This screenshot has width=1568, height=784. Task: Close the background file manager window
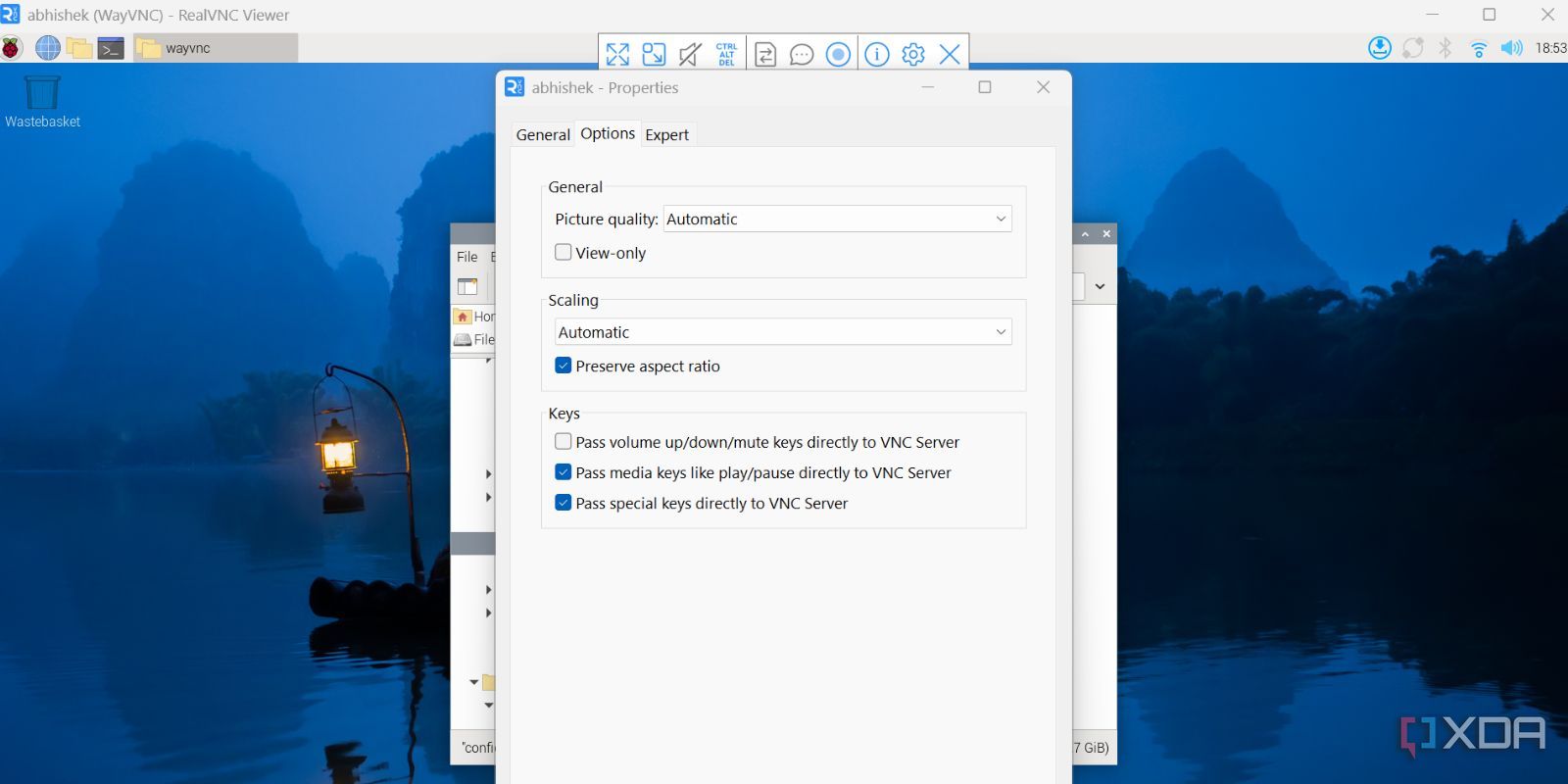click(x=1106, y=234)
